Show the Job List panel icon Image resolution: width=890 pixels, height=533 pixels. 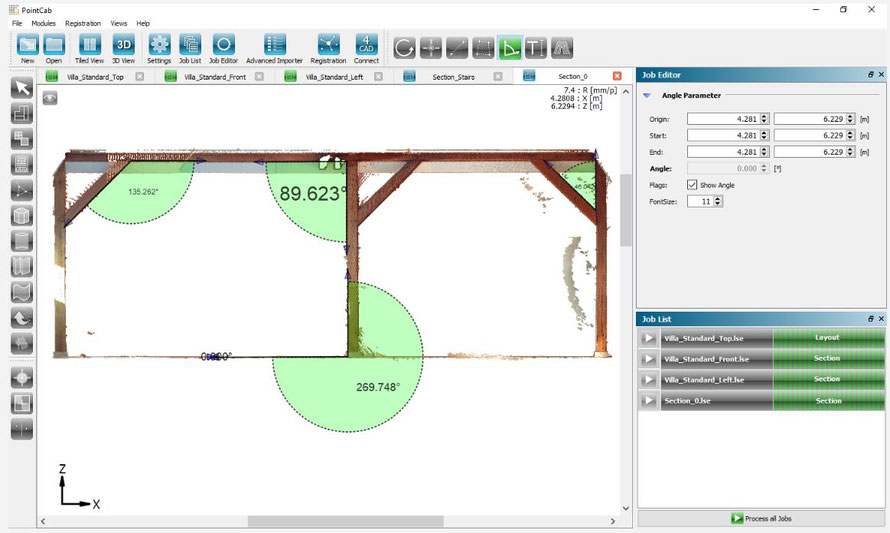[190, 45]
